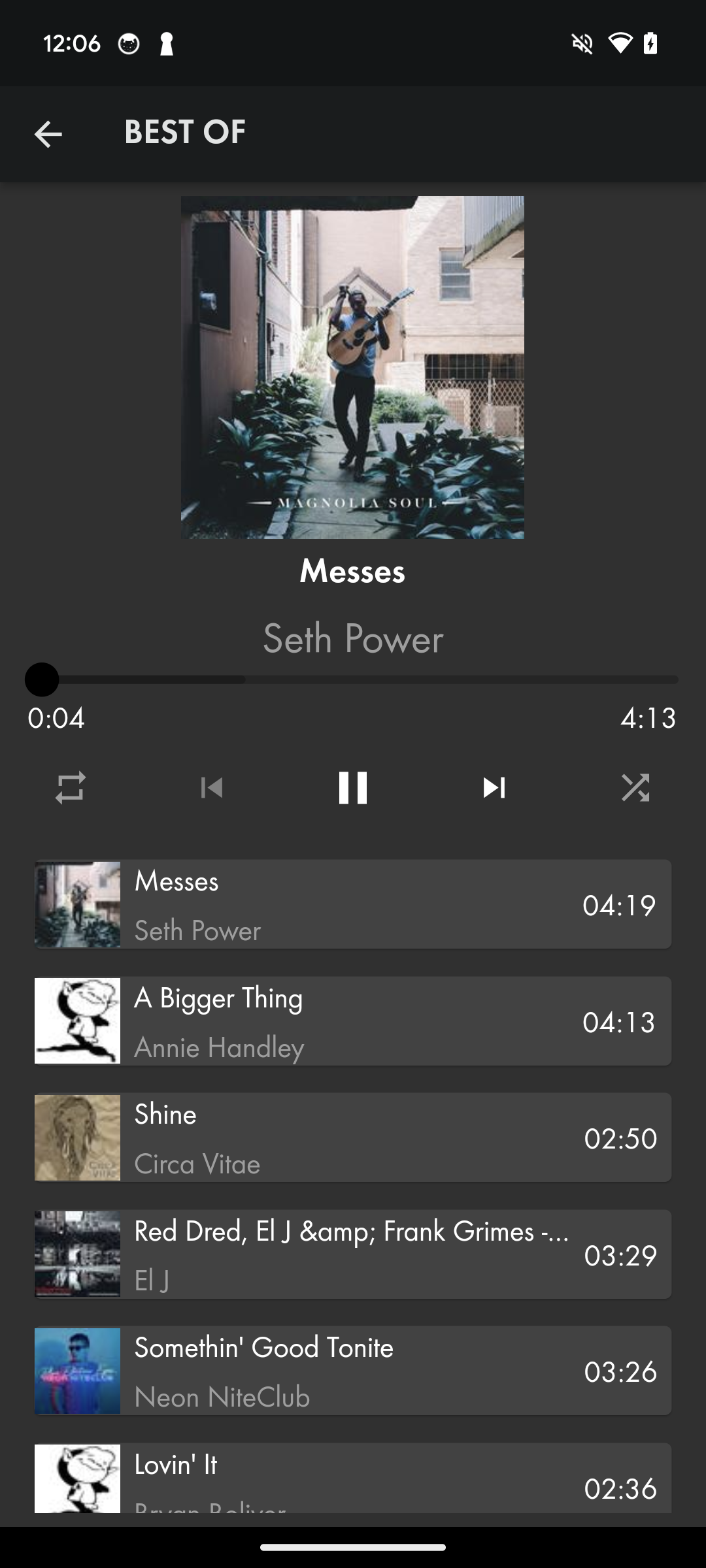Play Shine by Circa Vitae
This screenshot has height=1568, width=706.
click(353, 1137)
